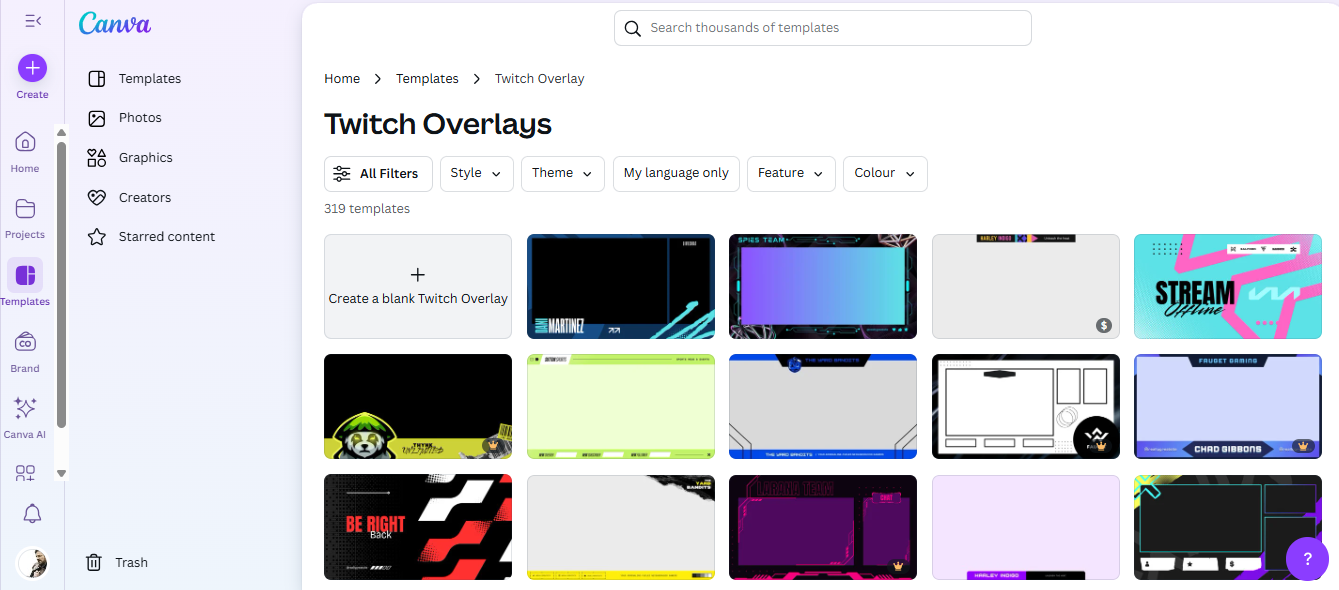Click the Twitch Overlay breadcrumb
Image resolution: width=1339 pixels, height=590 pixels.
point(540,79)
